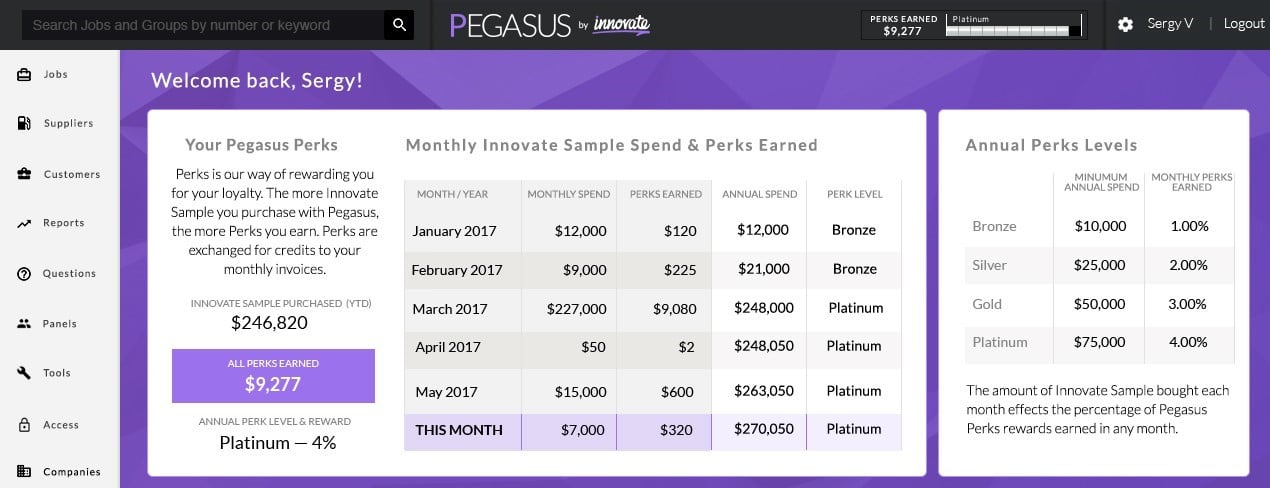Screen dimensions: 1270x488
Task: Click the Access padlock icon
Action: click(24, 425)
